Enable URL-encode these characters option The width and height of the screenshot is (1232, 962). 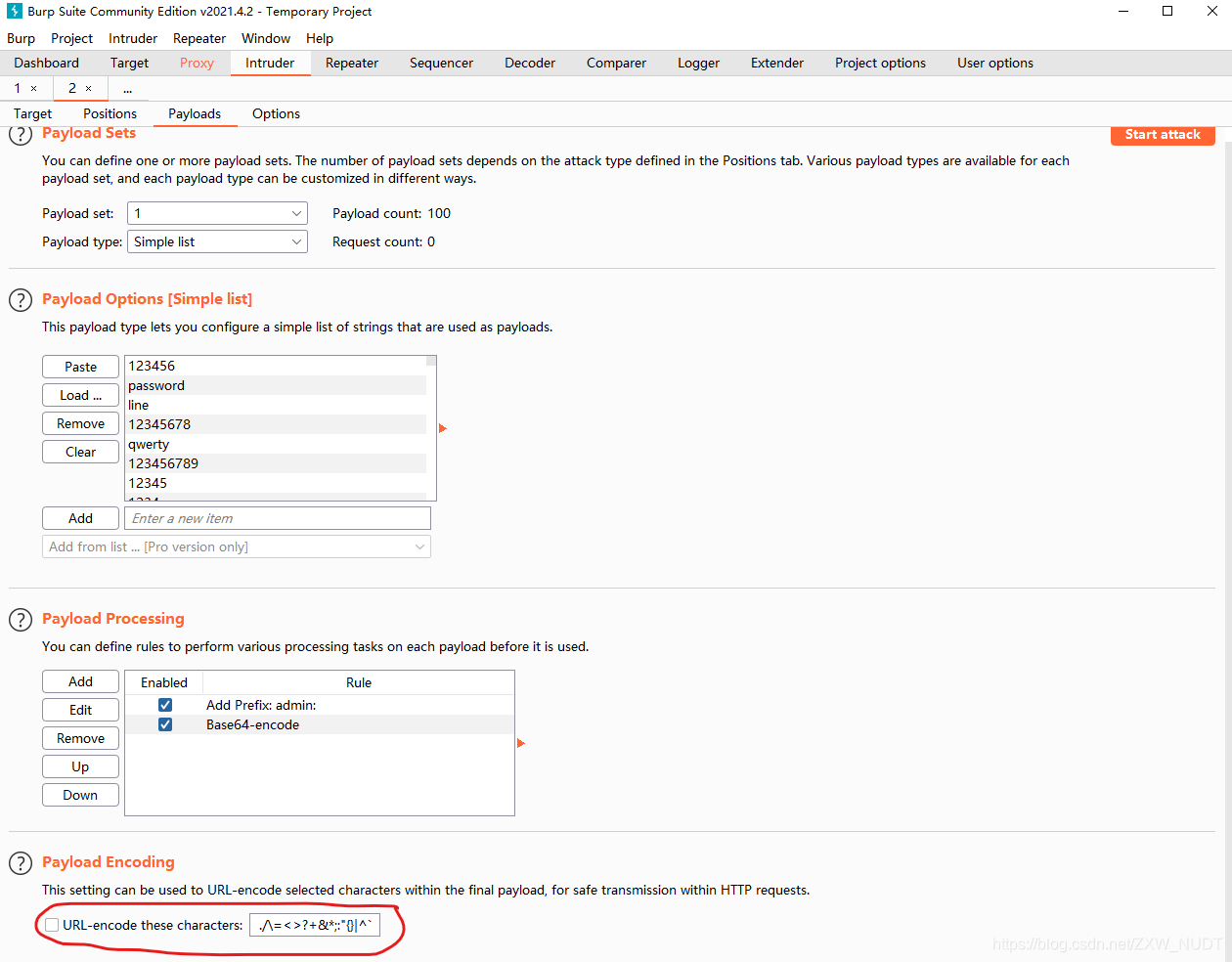point(51,925)
